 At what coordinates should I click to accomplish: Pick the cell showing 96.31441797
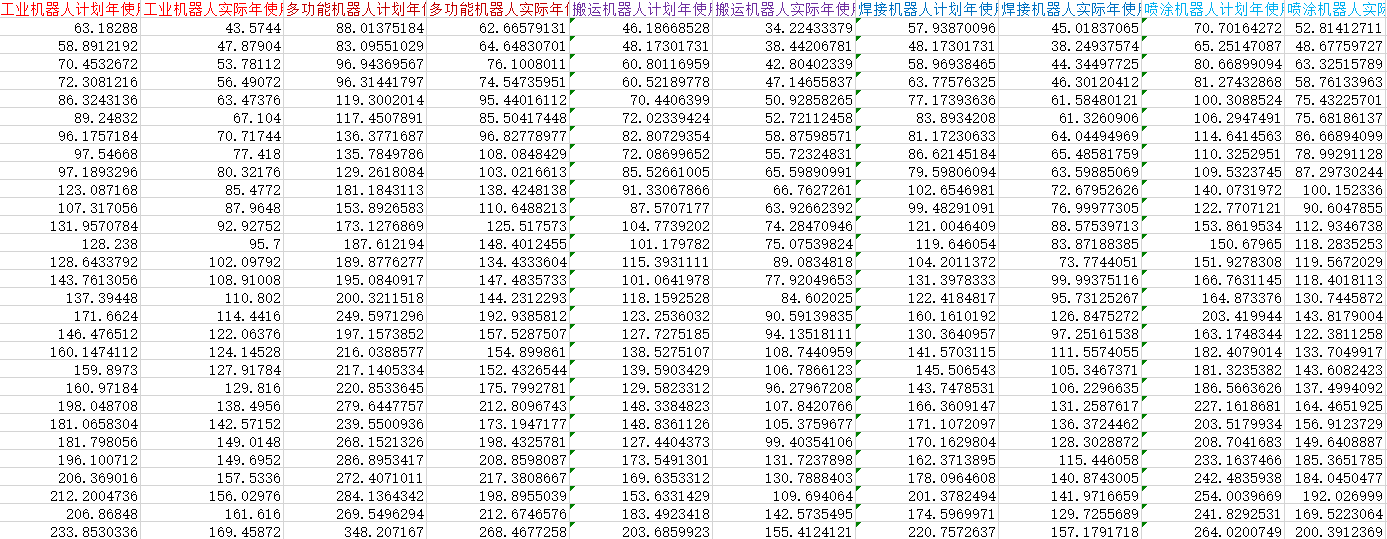[355, 81]
